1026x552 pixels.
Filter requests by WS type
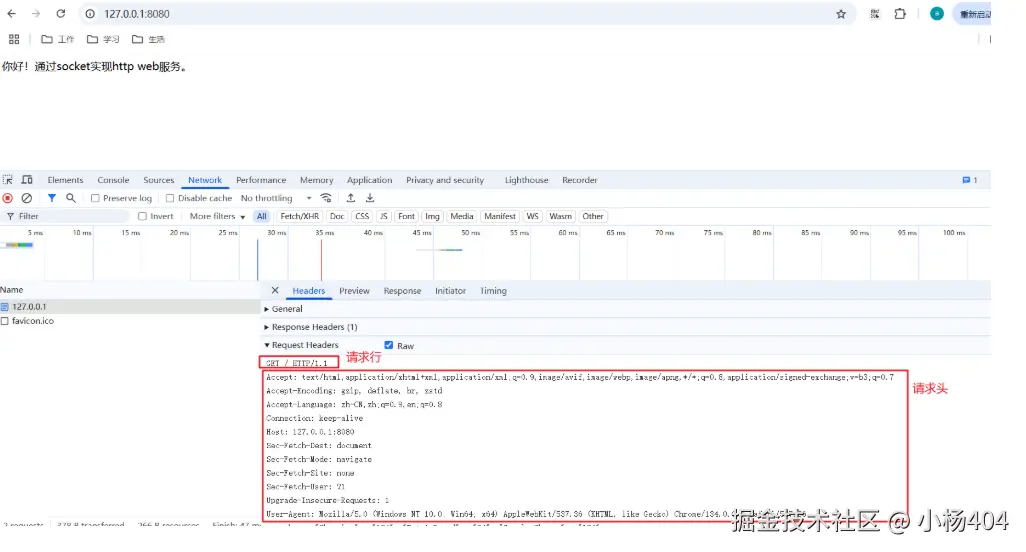click(533, 216)
